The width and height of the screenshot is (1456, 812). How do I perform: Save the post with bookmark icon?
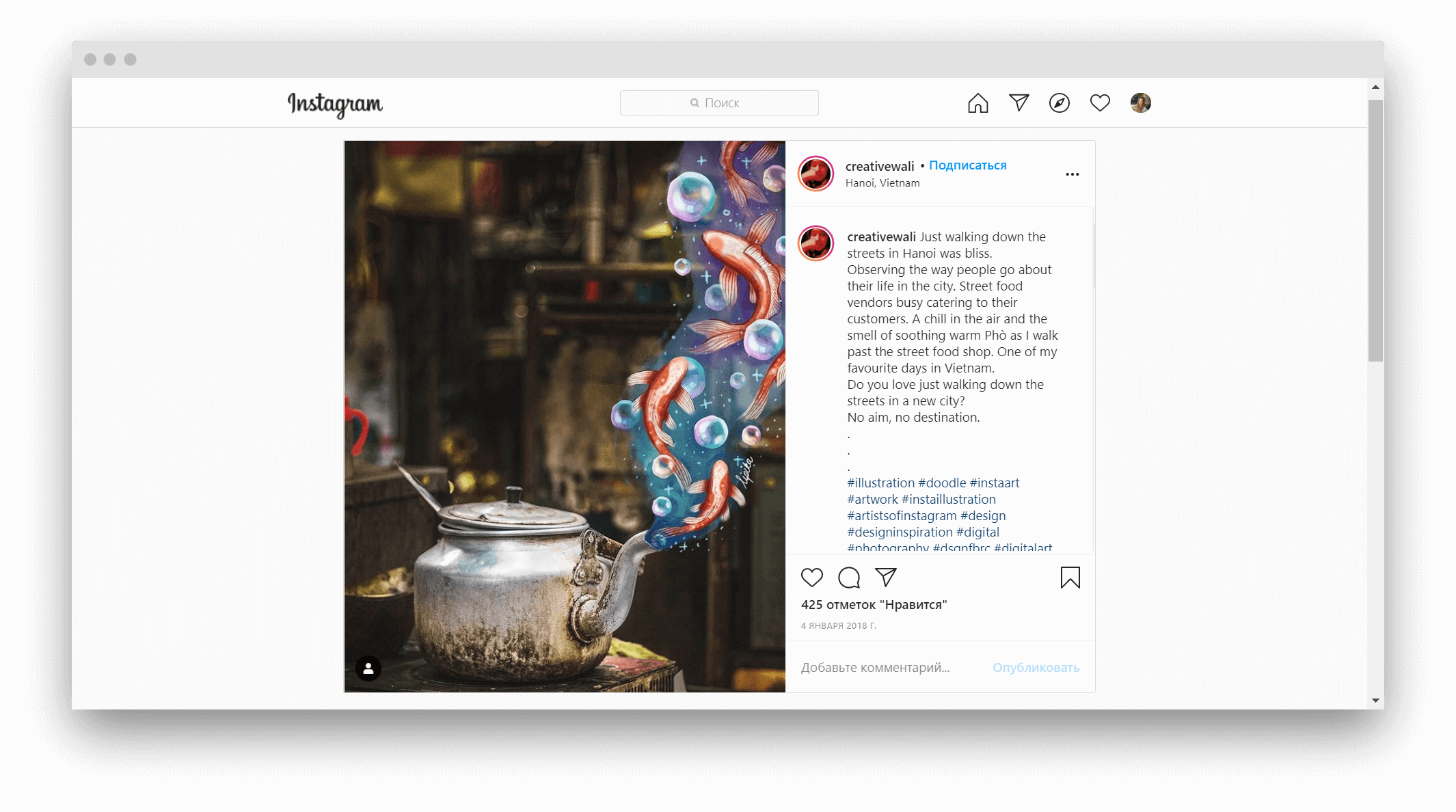point(1070,578)
